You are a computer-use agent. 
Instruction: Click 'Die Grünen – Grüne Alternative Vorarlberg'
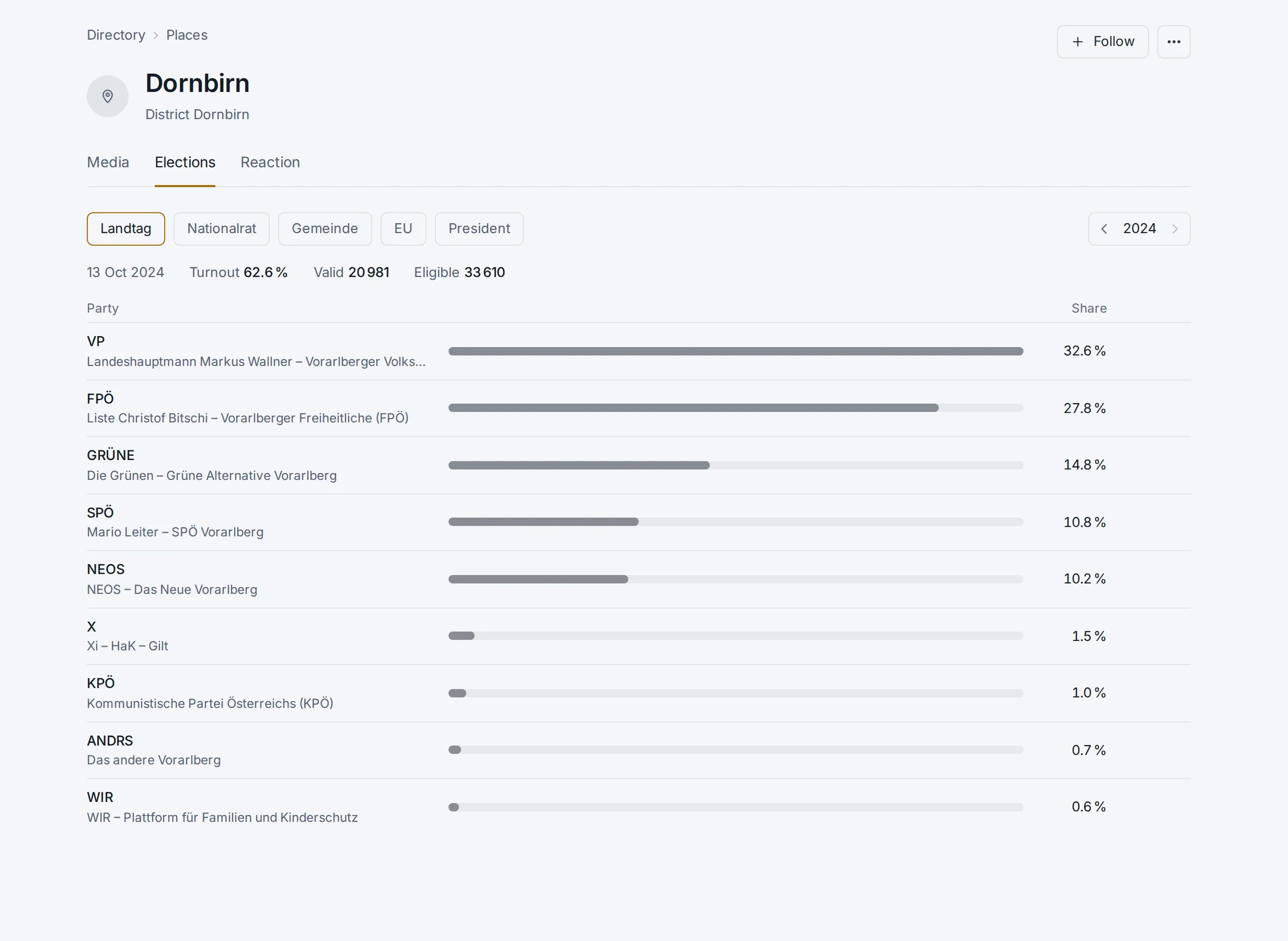point(212,476)
